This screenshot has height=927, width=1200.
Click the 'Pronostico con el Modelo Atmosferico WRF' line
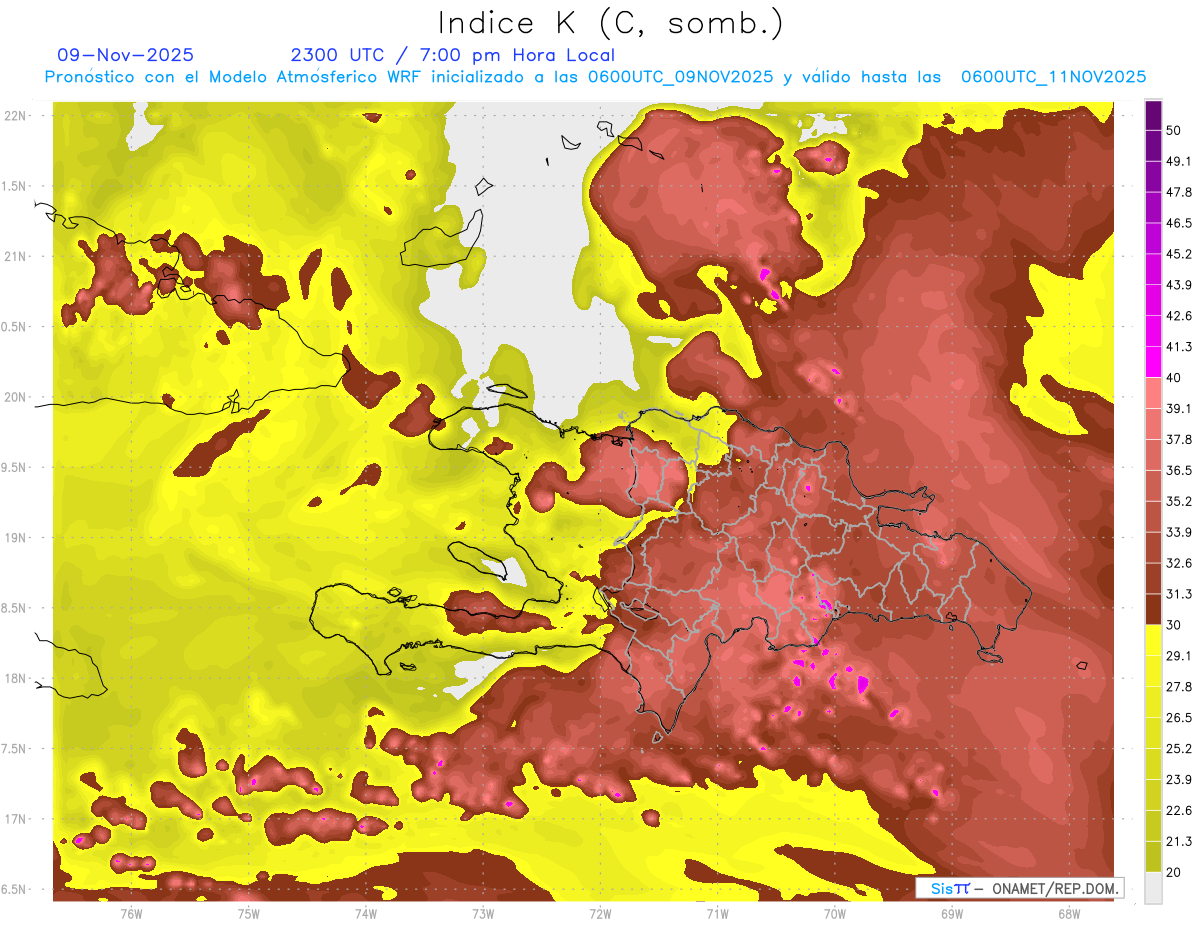[x=595, y=77]
